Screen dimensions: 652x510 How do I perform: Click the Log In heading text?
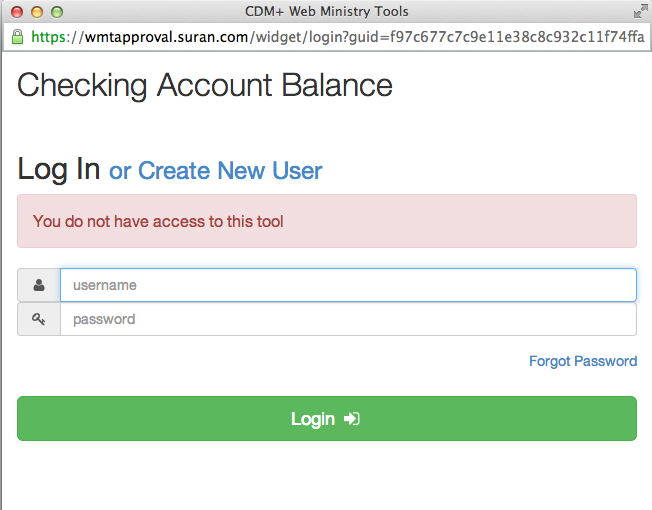click(59, 170)
